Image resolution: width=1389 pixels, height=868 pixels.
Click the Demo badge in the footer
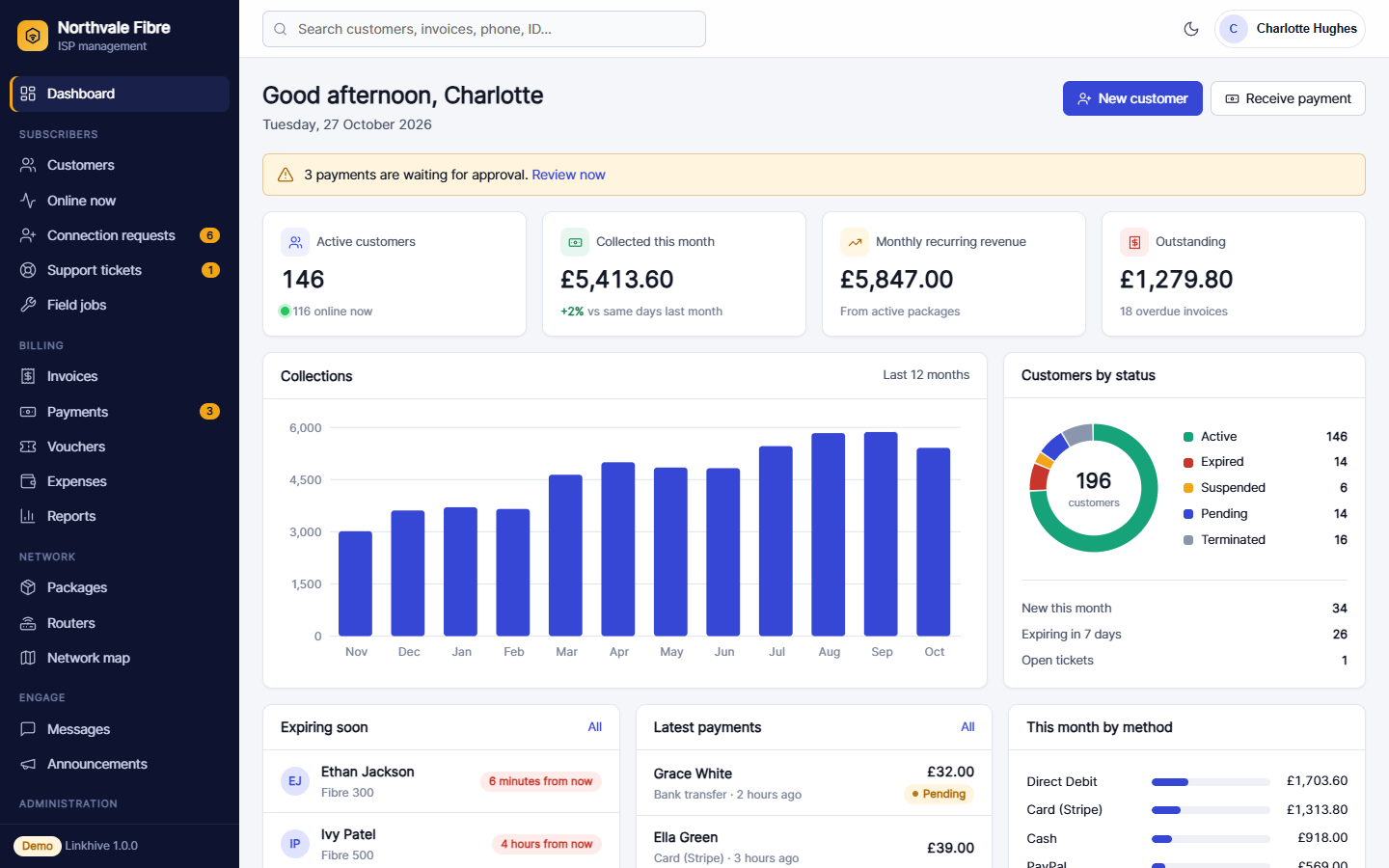coord(38,846)
